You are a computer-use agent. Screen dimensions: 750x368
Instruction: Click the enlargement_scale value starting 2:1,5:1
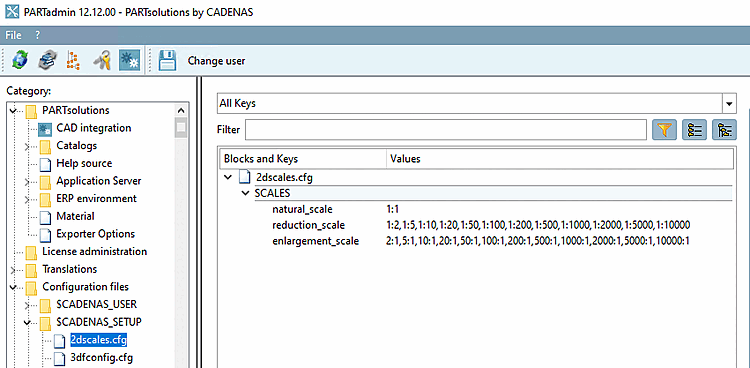pyautogui.click(x=538, y=241)
